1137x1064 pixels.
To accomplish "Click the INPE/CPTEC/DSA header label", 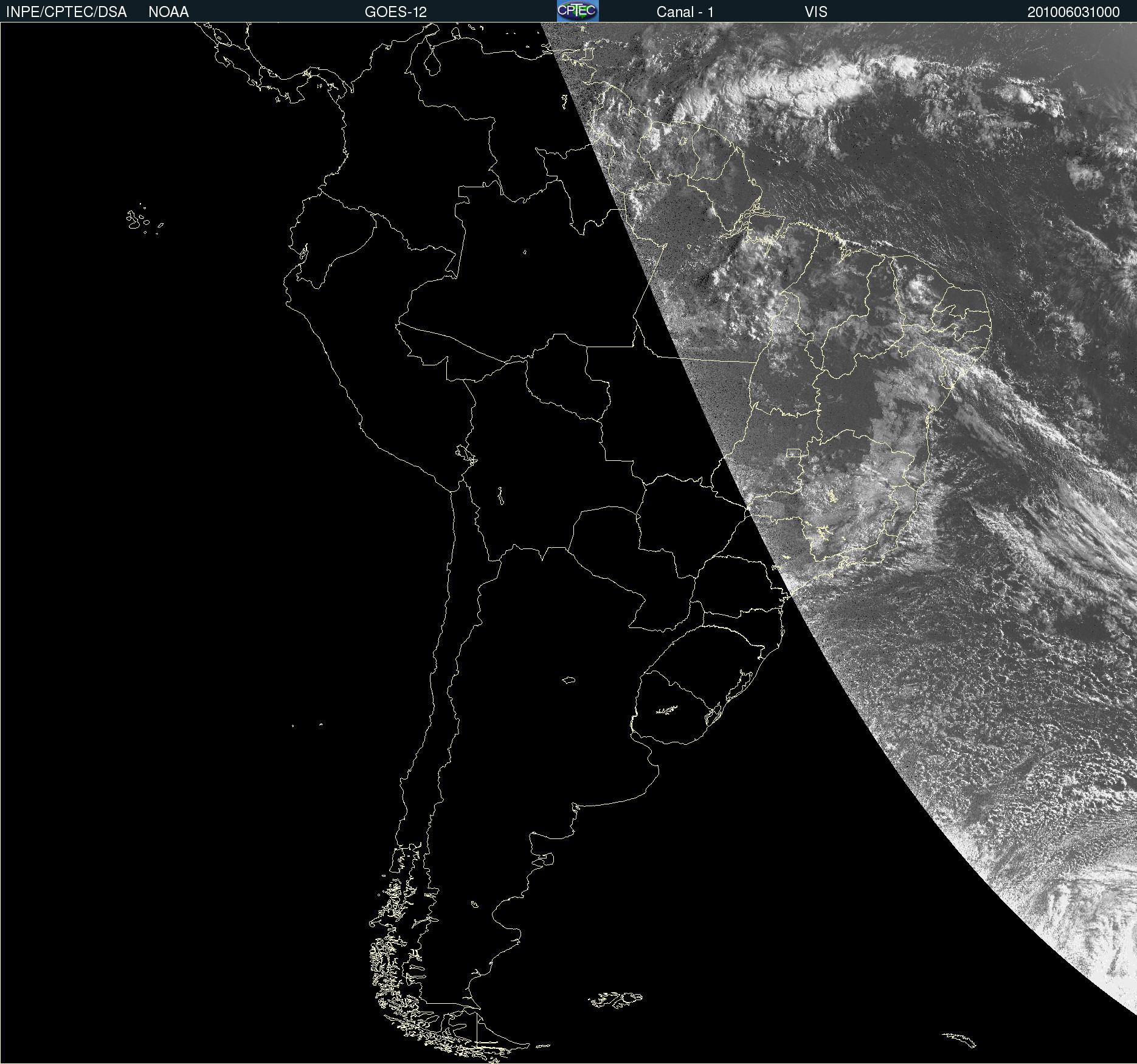I will (66, 12).
